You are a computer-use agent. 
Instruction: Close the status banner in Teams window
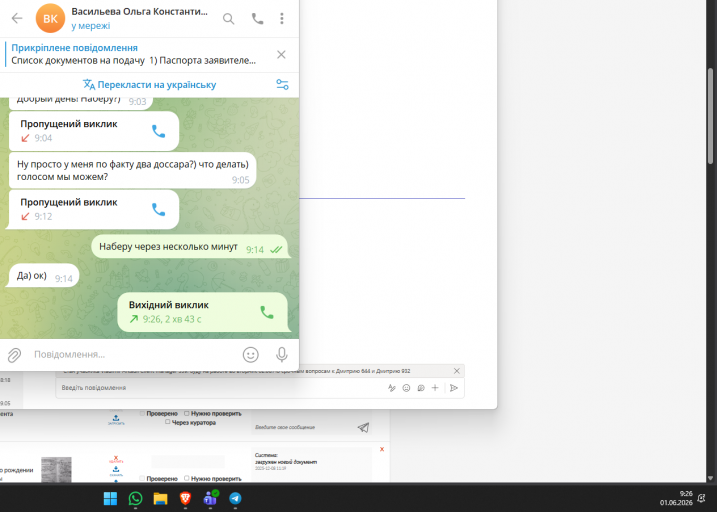(456, 371)
